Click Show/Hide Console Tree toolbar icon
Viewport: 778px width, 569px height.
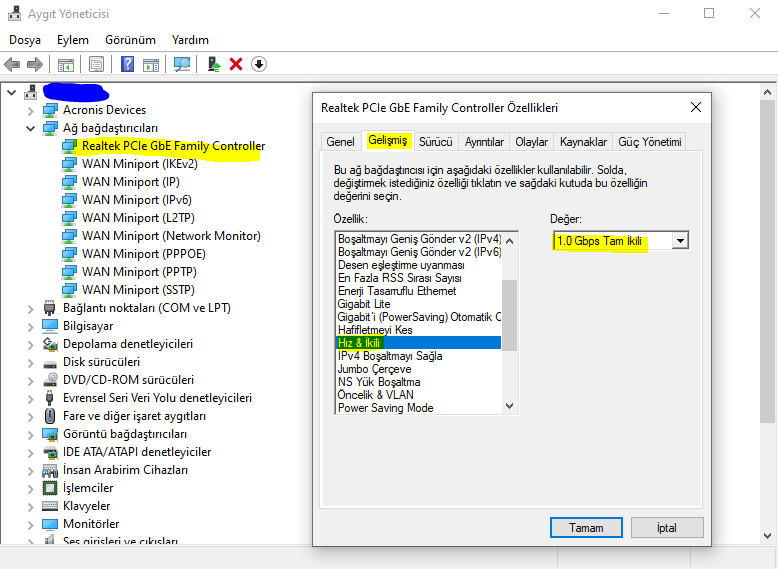click(65, 64)
